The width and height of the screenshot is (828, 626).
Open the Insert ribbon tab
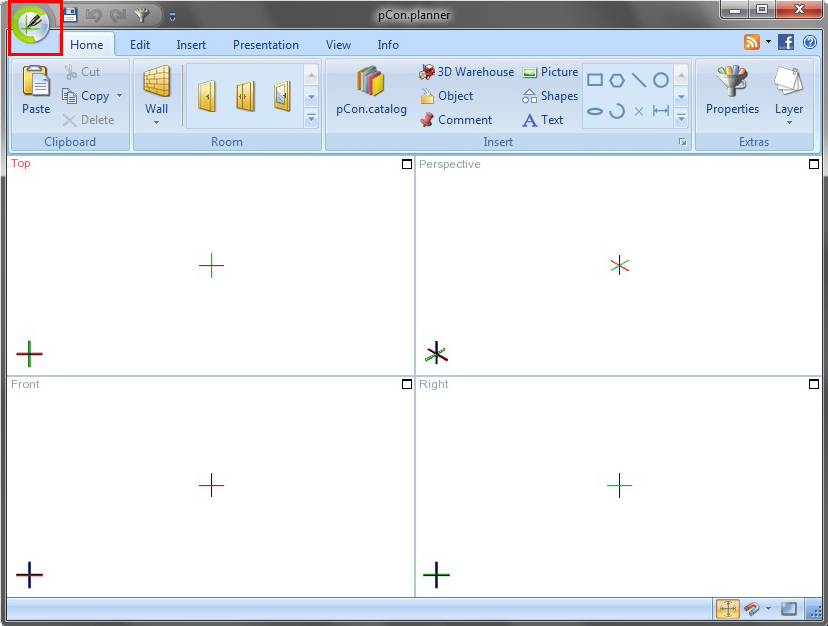coord(191,45)
